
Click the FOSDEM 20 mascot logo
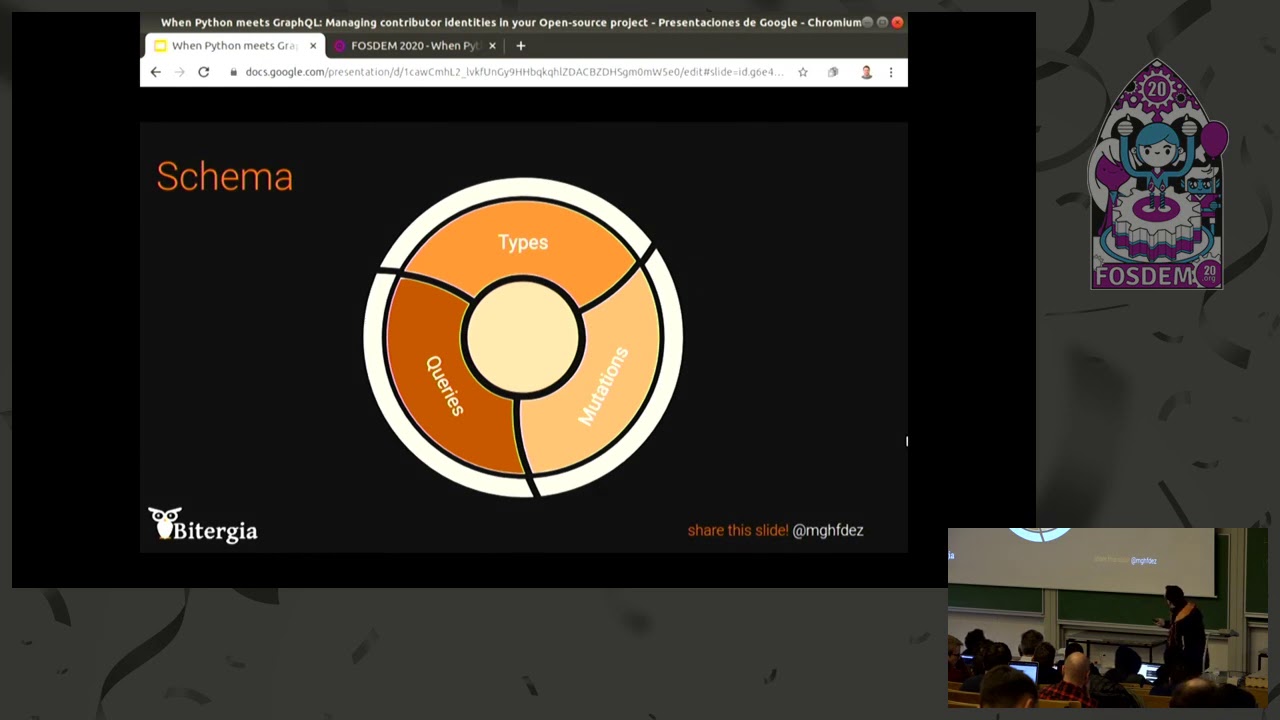pyautogui.click(x=1157, y=175)
